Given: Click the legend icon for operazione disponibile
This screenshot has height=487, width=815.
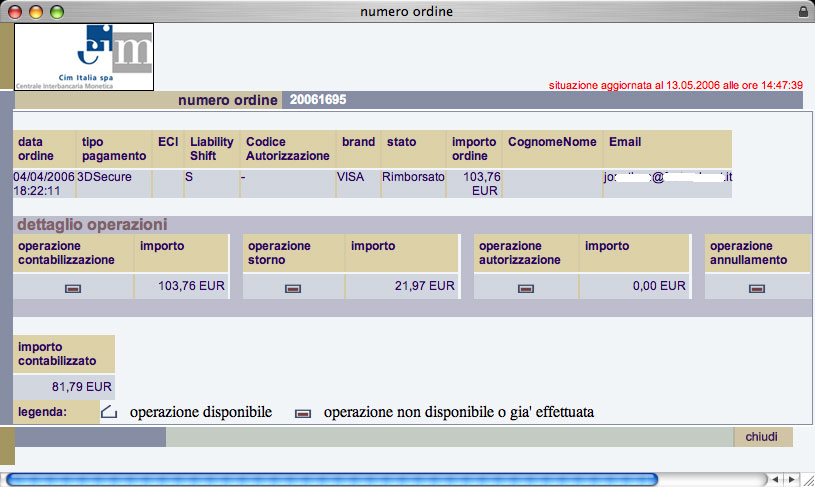Looking at the screenshot, I should pyautogui.click(x=109, y=412).
